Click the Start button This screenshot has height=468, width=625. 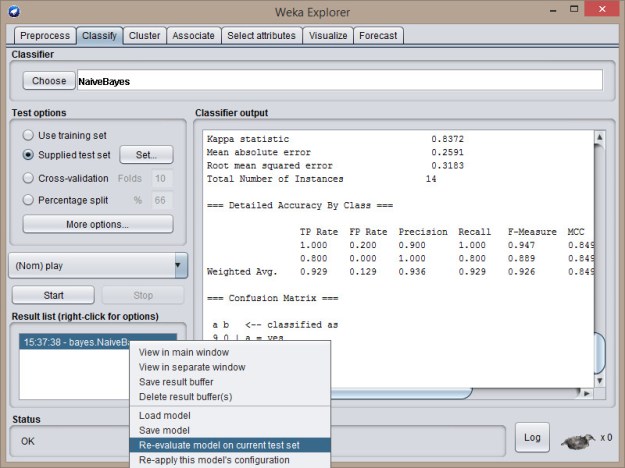[x=53, y=296]
